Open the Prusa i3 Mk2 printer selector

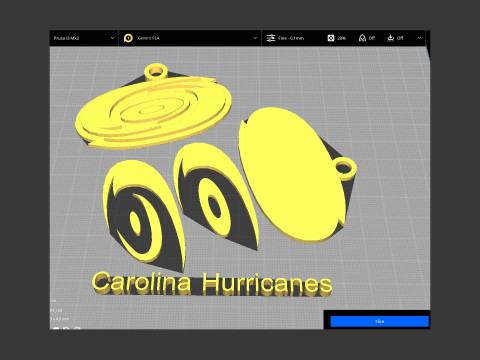coord(84,38)
